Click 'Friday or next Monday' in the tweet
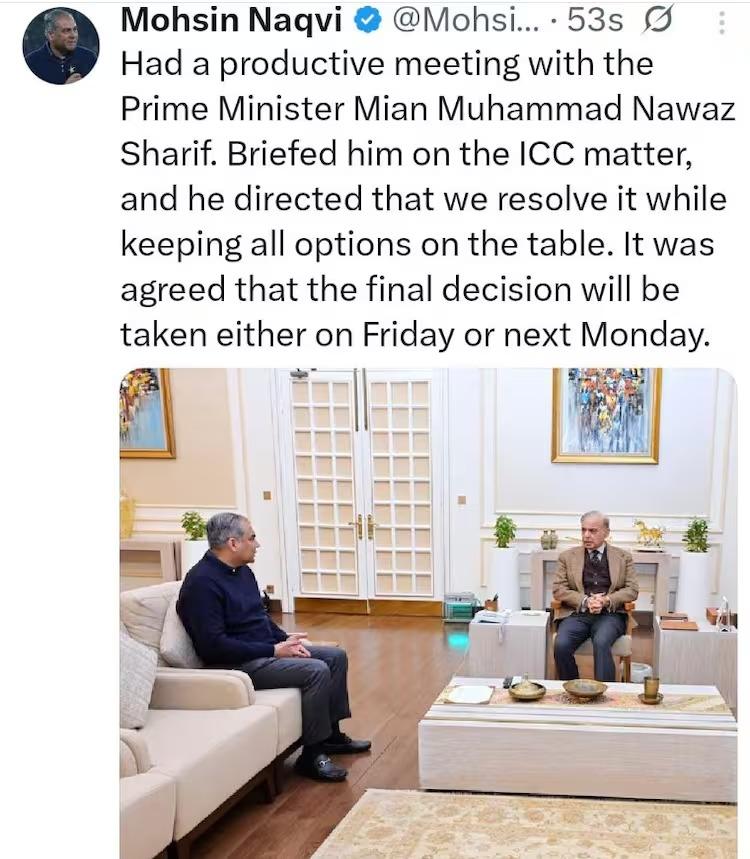 tap(536, 334)
